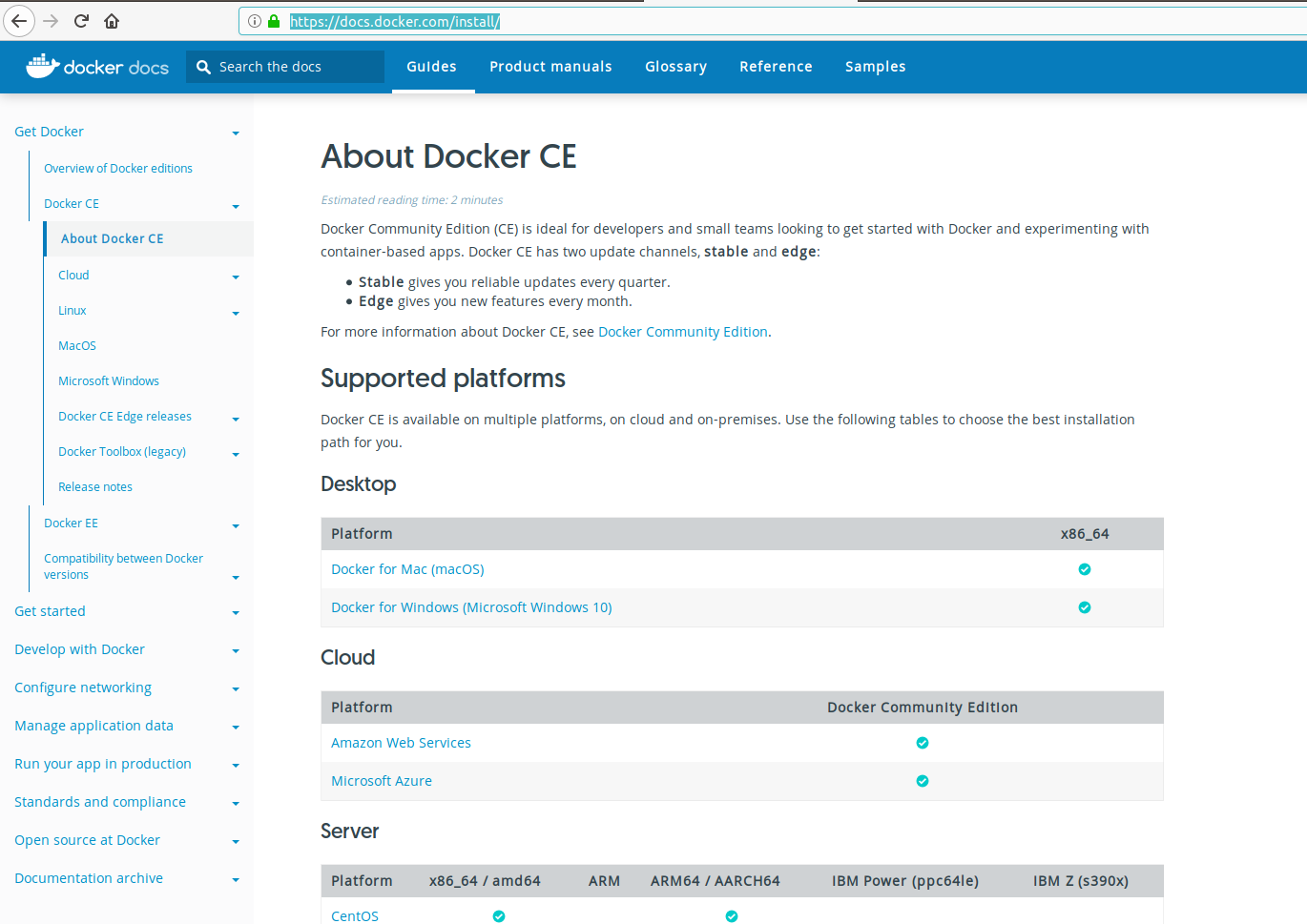Expand the Get started section arrow
This screenshot has width=1307, height=924.
click(x=236, y=613)
